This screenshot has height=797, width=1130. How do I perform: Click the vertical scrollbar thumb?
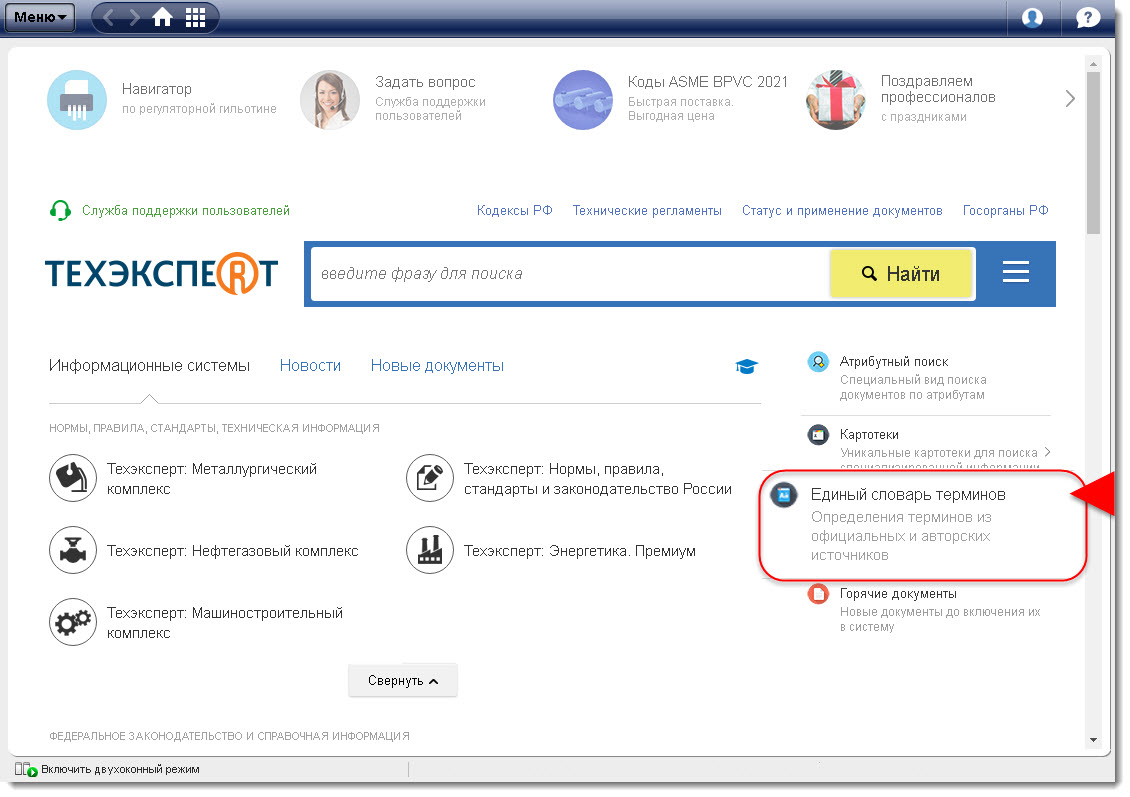coord(1093,153)
